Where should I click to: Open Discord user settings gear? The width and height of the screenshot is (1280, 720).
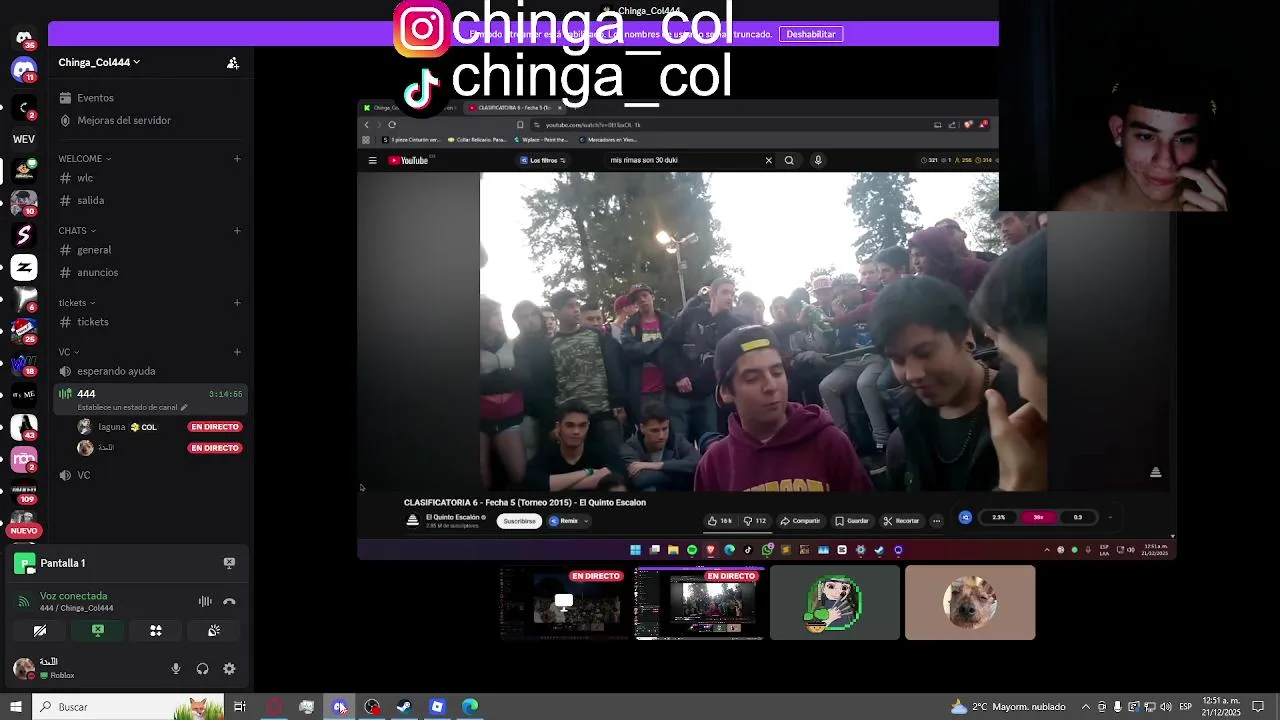229,669
